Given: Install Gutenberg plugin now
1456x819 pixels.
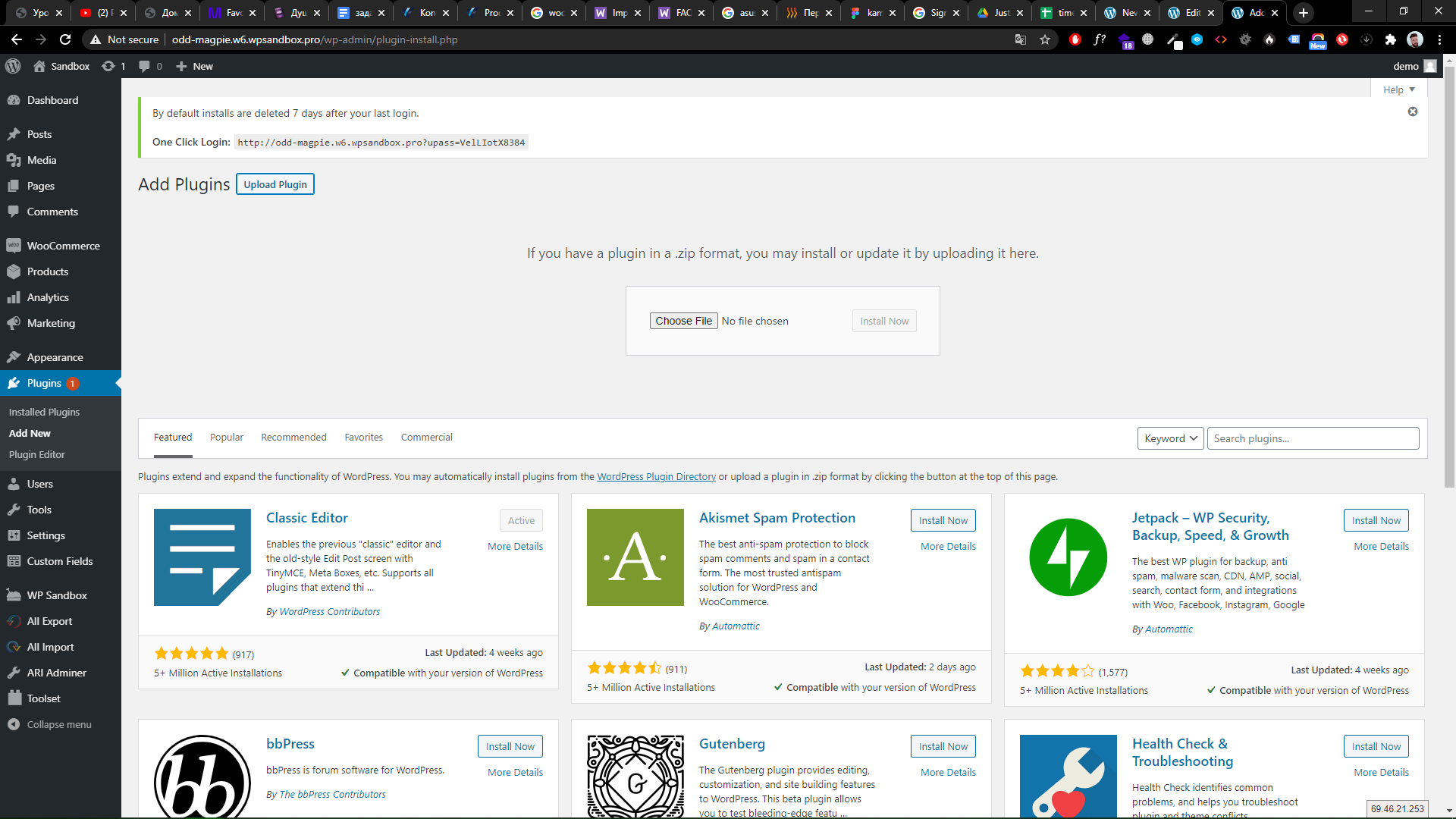Looking at the screenshot, I should pyautogui.click(x=943, y=746).
